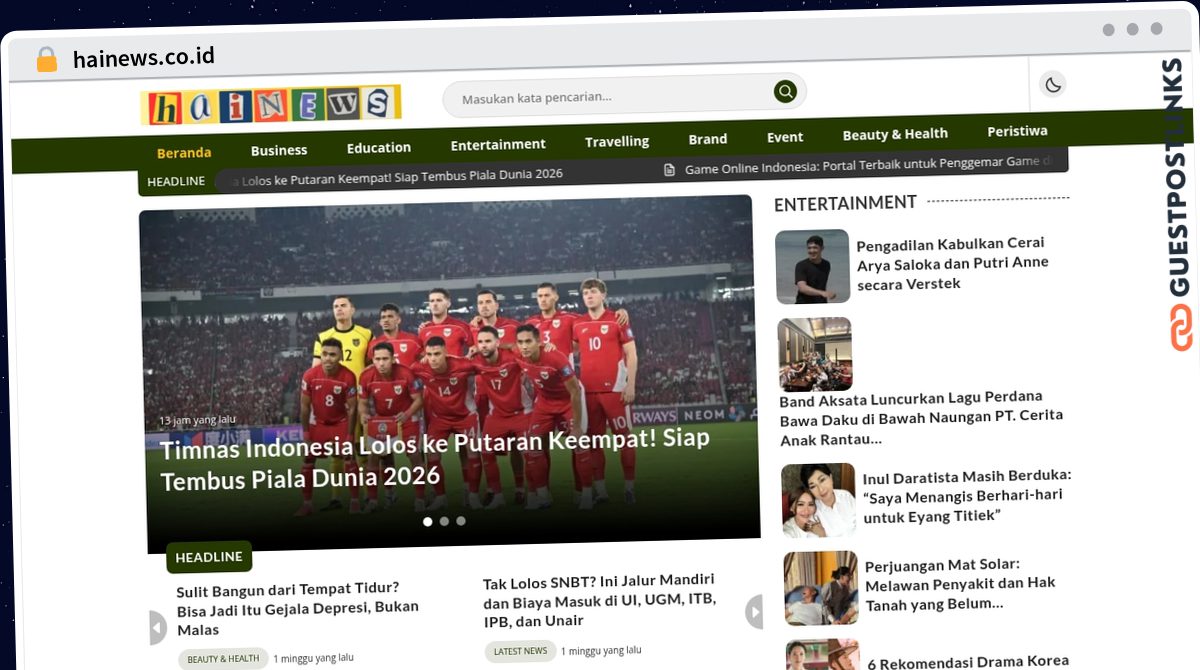
Task: Click the 13 jam yang lalu timestamp
Action: (x=198, y=420)
